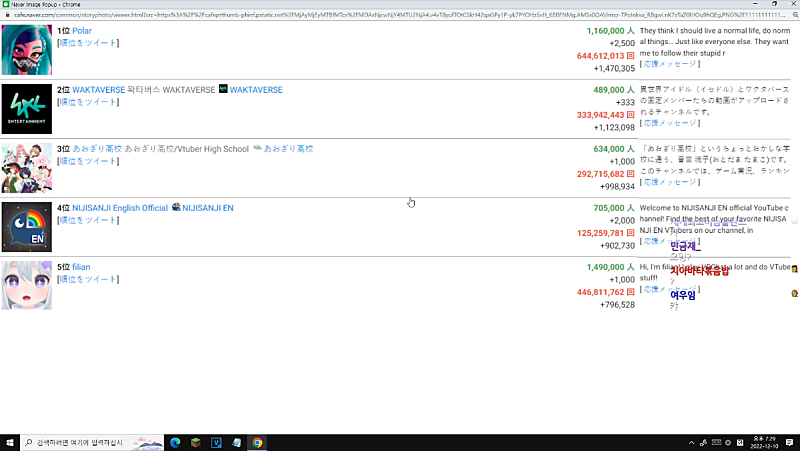Image resolution: width=800 pixels, height=451 pixels.
Task: Open filian channel link
Action: click(81, 267)
